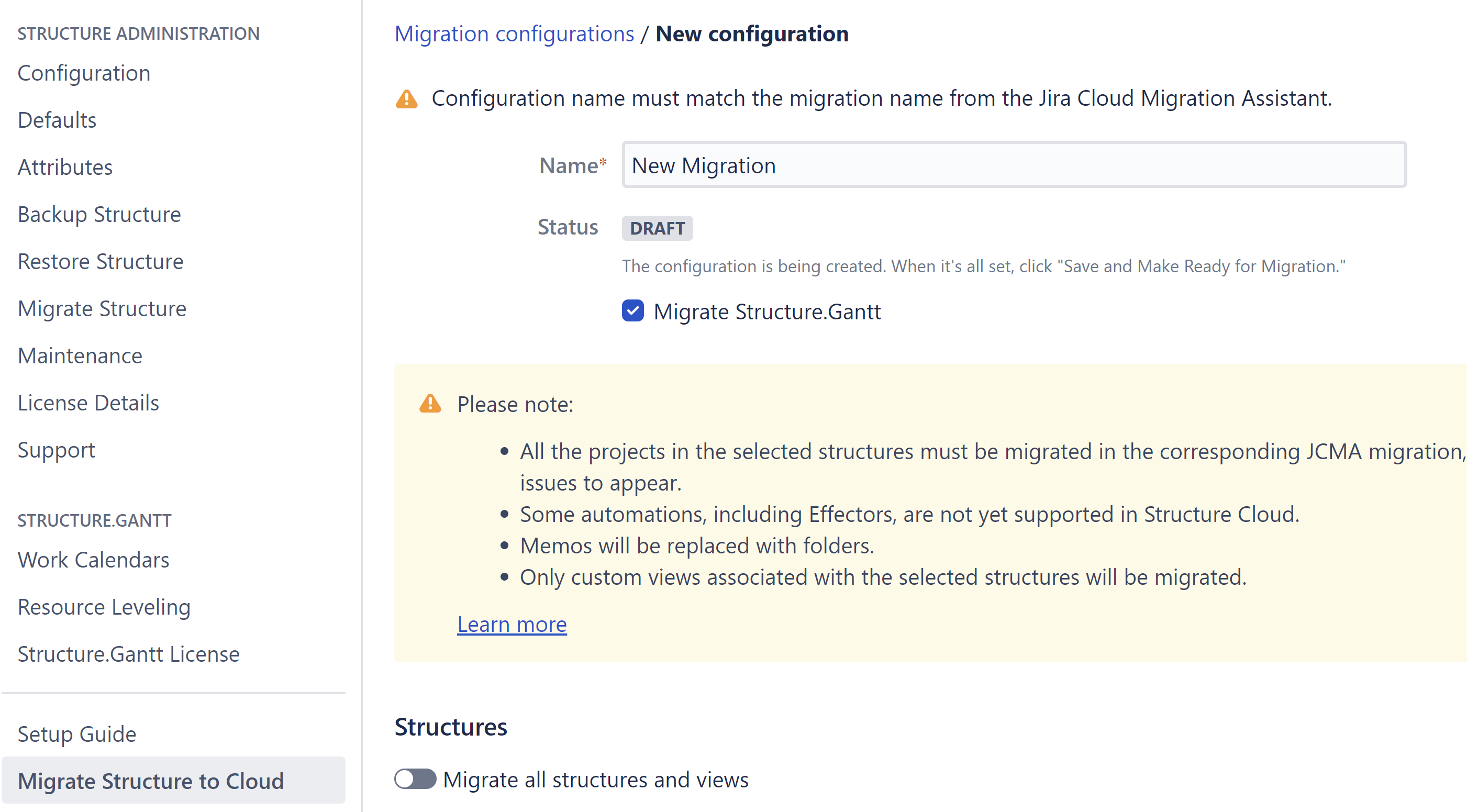Click into the Name input field

pyautogui.click(x=1014, y=165)
